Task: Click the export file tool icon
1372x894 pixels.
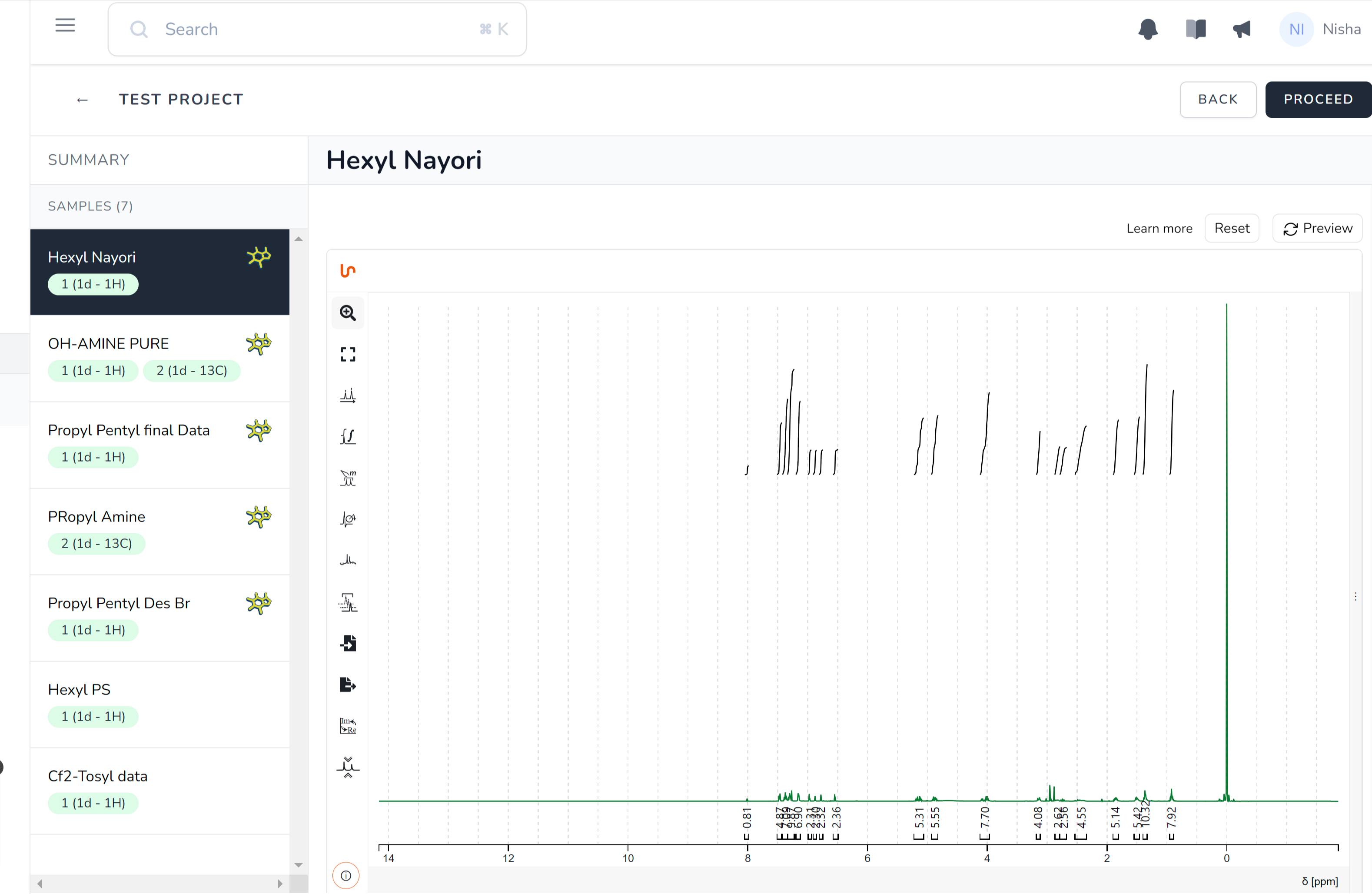Action: pyautogui.click(x=348, y=685)
